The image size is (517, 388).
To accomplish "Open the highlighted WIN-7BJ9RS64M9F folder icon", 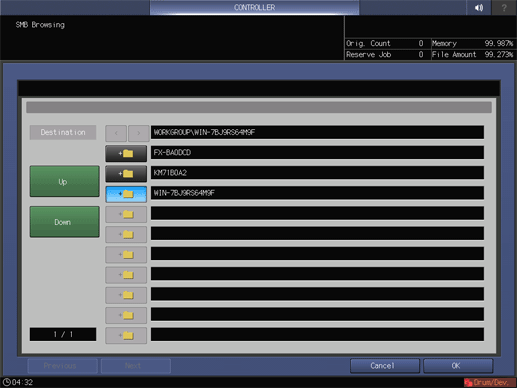I will click(126, 194).
